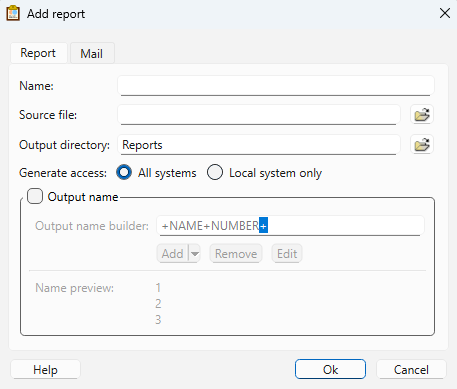Click the Name preview value 3
Screen dimensions: 457x389
pyautogui.click(x=158, y=320)
